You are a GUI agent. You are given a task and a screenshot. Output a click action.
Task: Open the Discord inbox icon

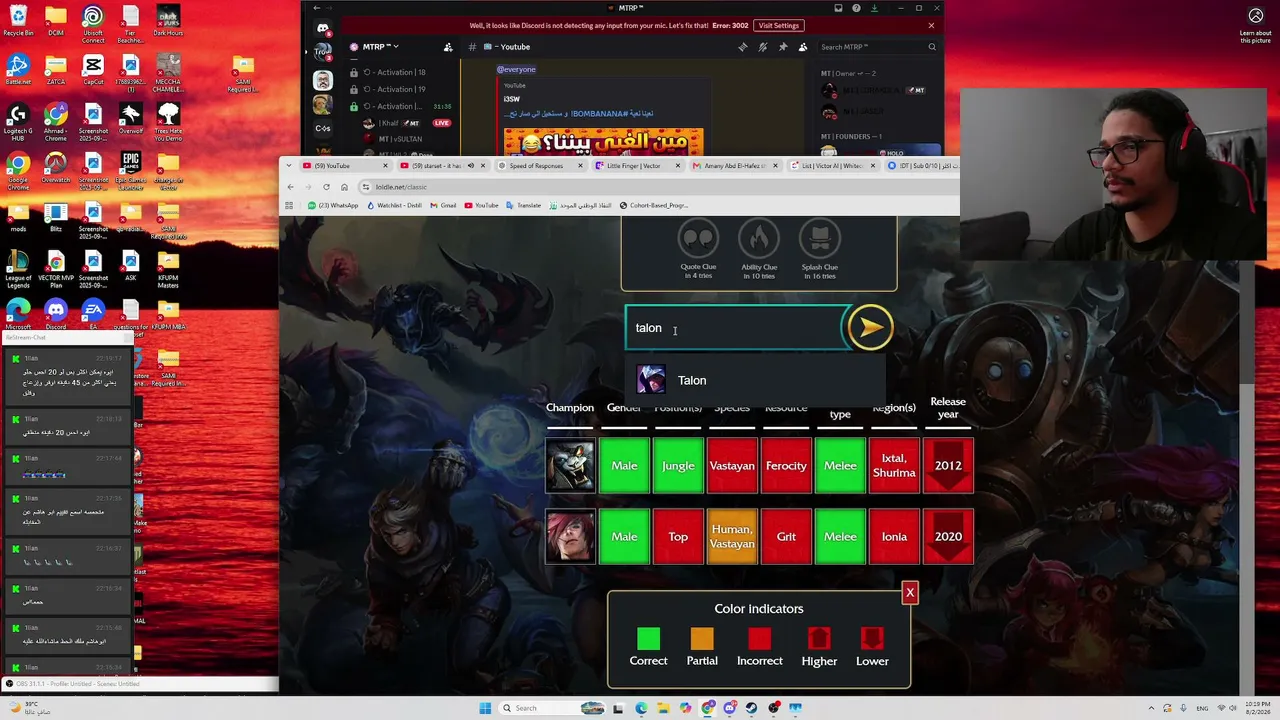pyautogui.click(x=838, y=8)
